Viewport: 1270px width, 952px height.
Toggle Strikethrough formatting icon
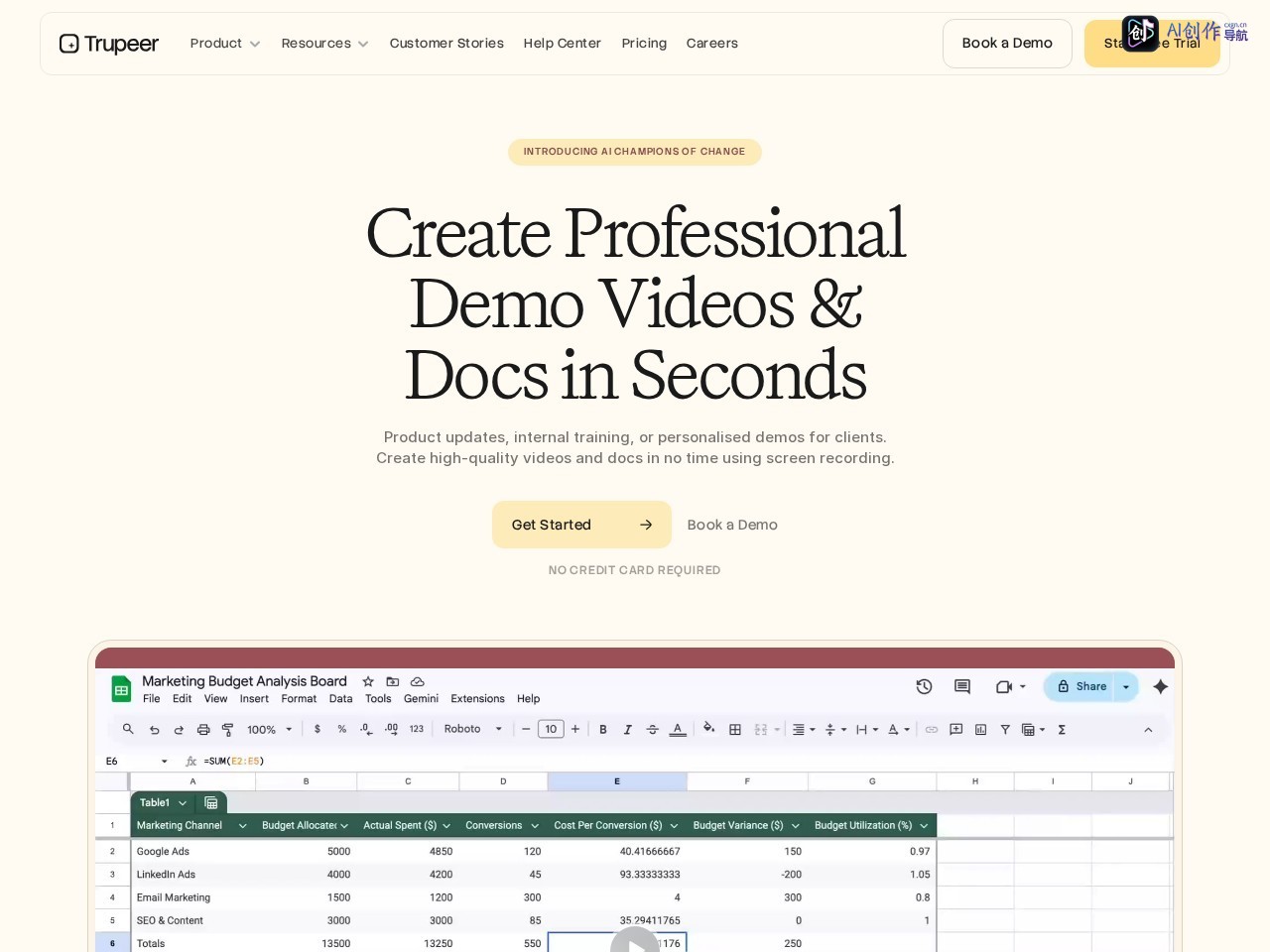(x=652, y=730)
